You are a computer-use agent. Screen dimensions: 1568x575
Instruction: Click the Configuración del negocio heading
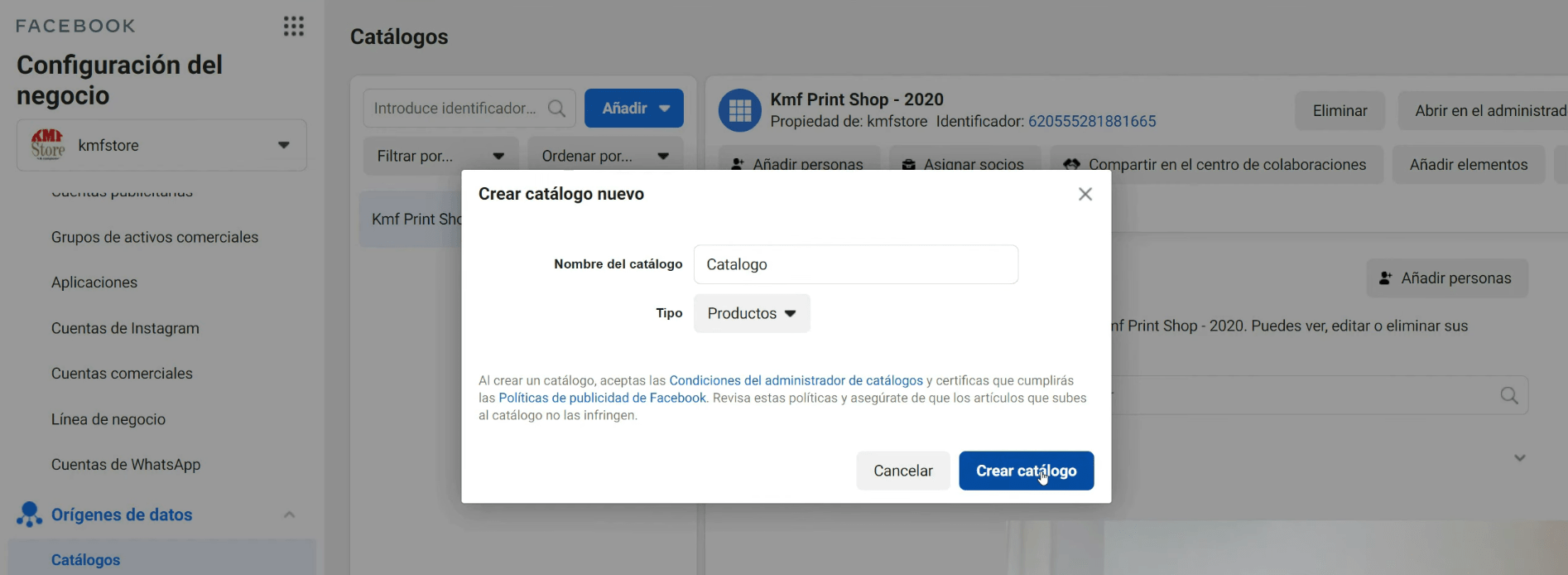tap(119, 80)
